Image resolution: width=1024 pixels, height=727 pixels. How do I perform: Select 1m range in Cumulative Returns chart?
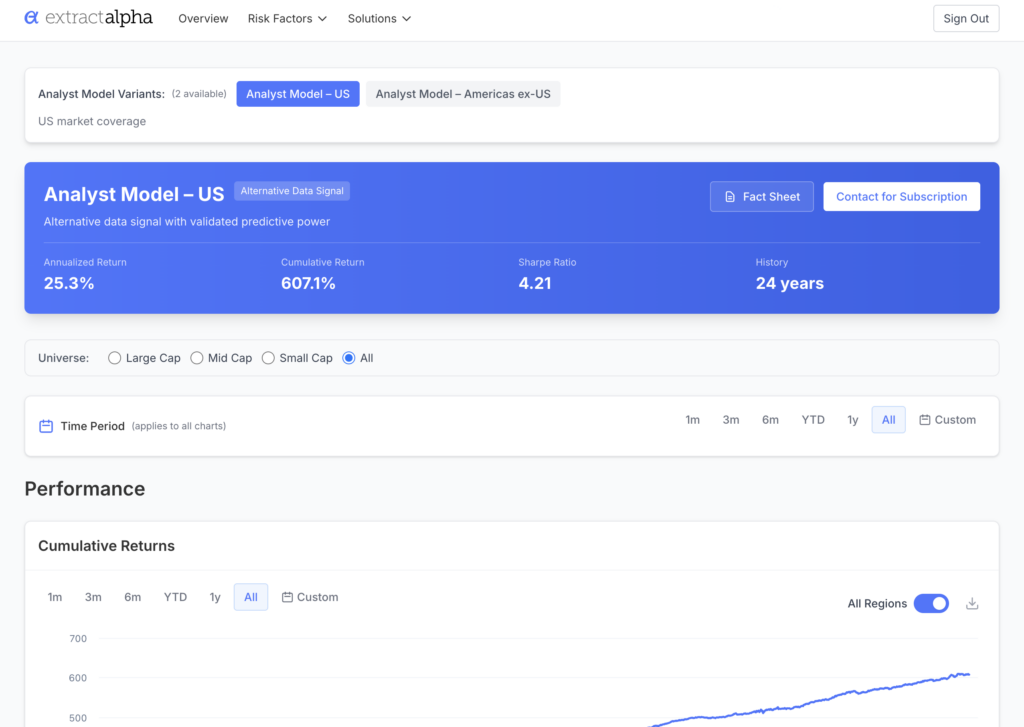55,597
